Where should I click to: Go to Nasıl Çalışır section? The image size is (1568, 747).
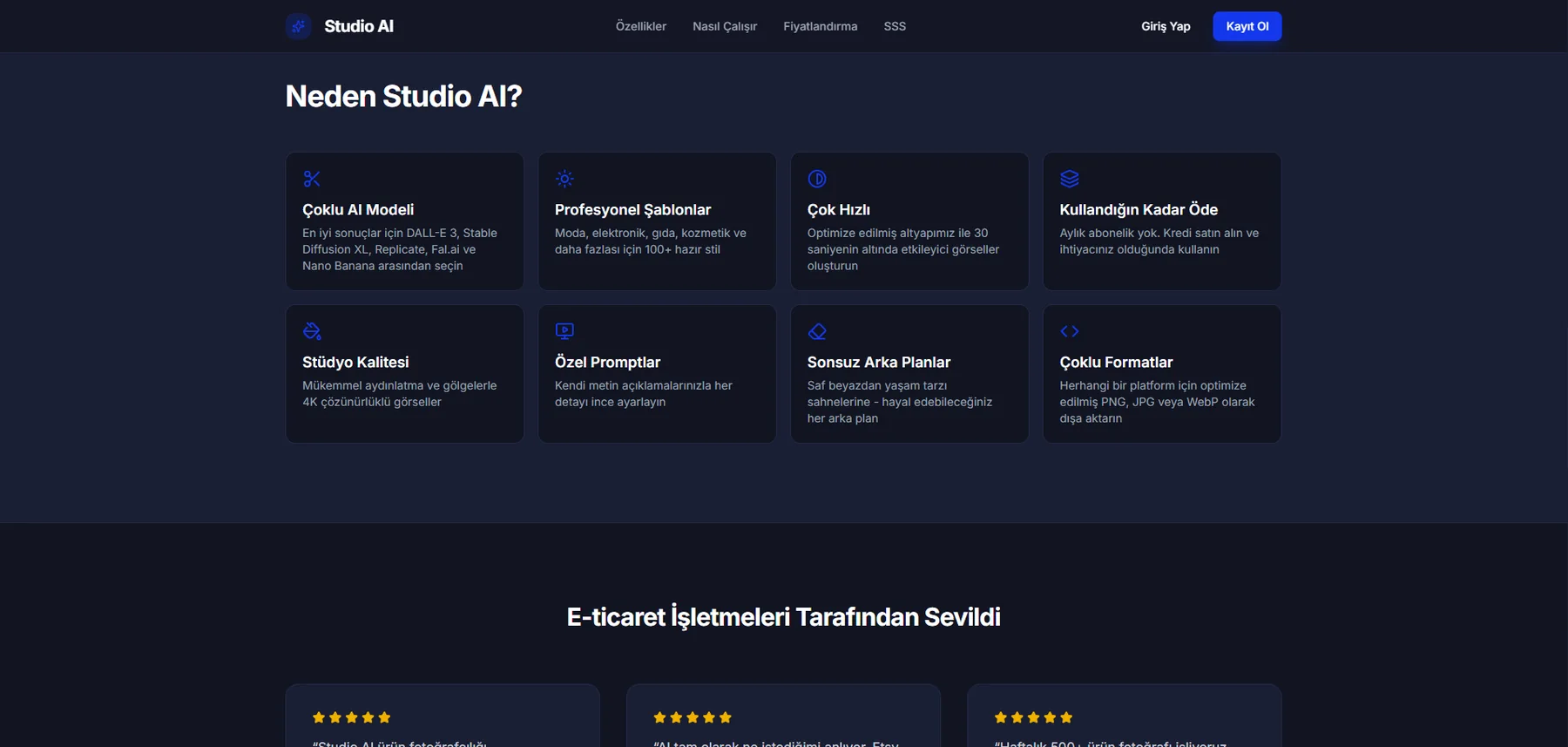(725, 26)
